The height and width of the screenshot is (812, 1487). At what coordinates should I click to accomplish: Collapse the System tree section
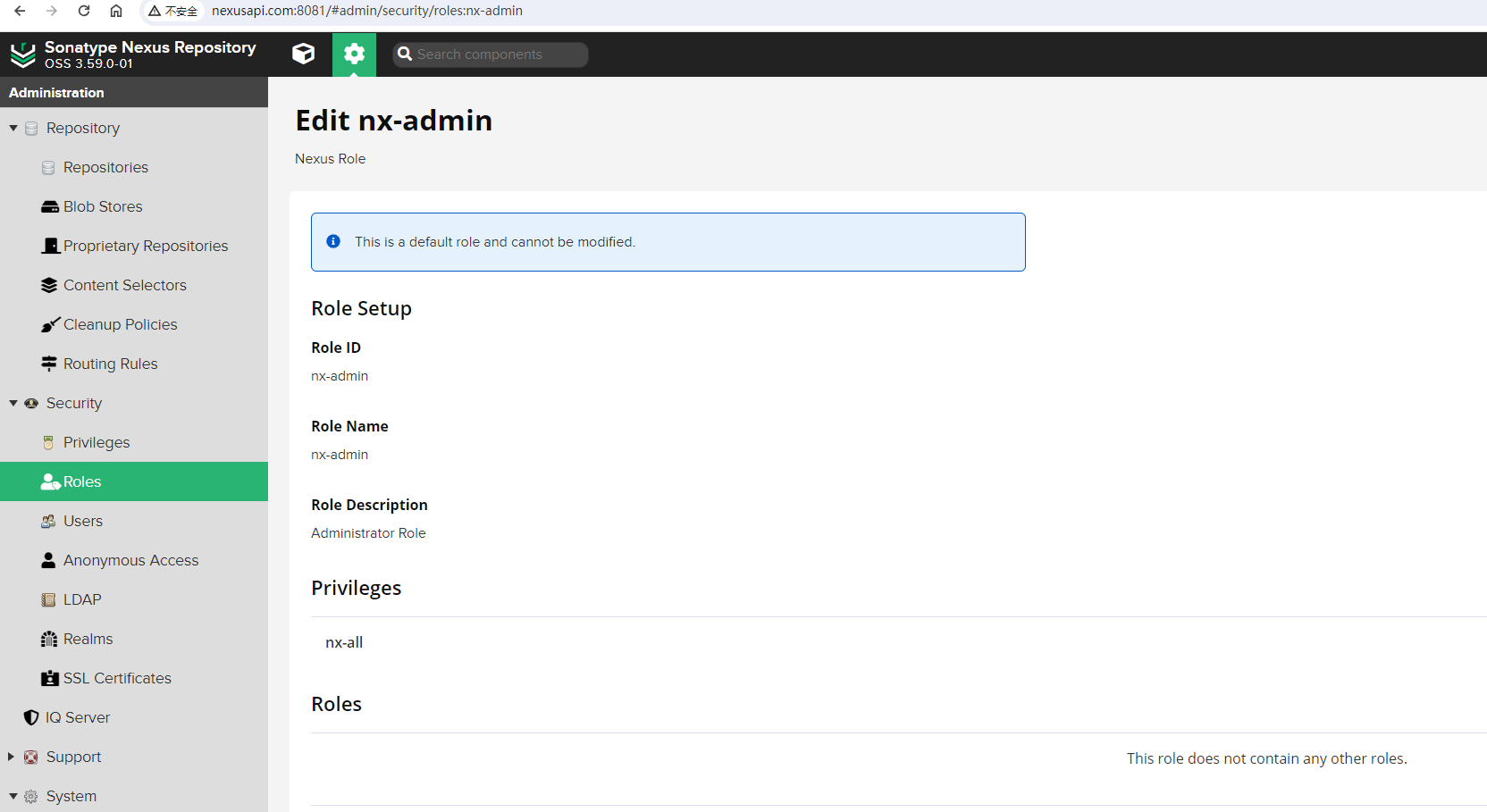pos(13,796)
